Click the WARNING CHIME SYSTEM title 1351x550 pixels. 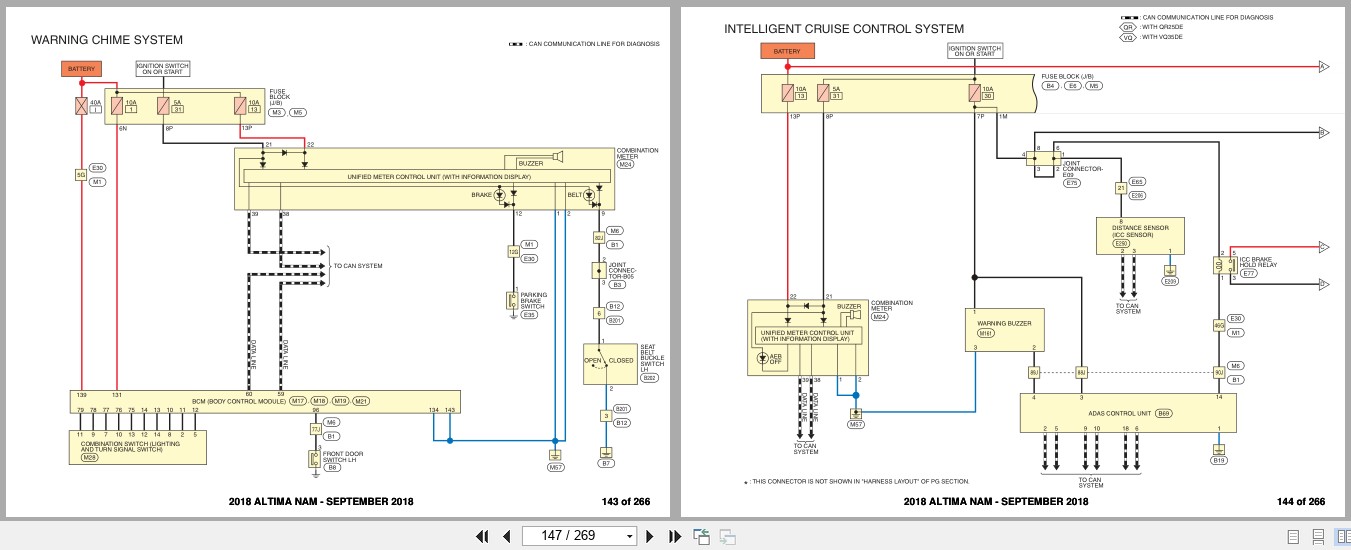[x=107, y=40]
